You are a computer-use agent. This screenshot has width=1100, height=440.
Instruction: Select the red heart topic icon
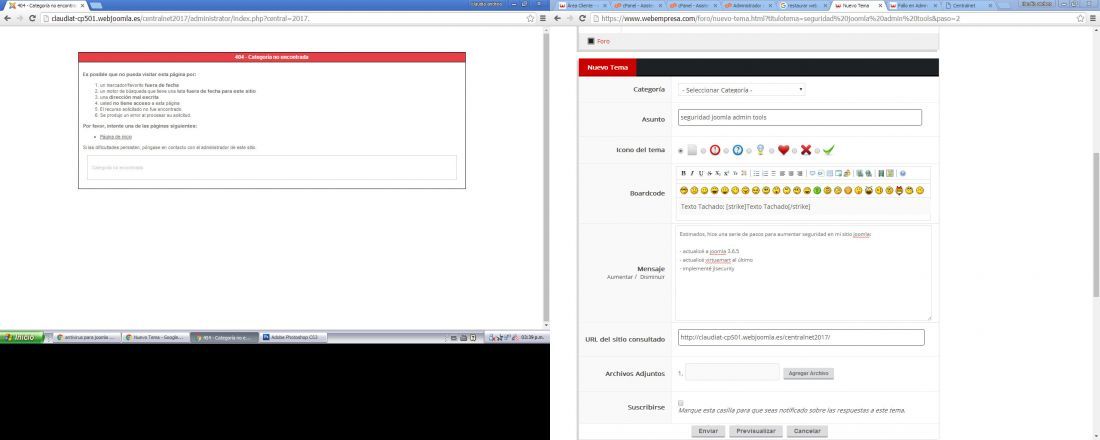784,150
